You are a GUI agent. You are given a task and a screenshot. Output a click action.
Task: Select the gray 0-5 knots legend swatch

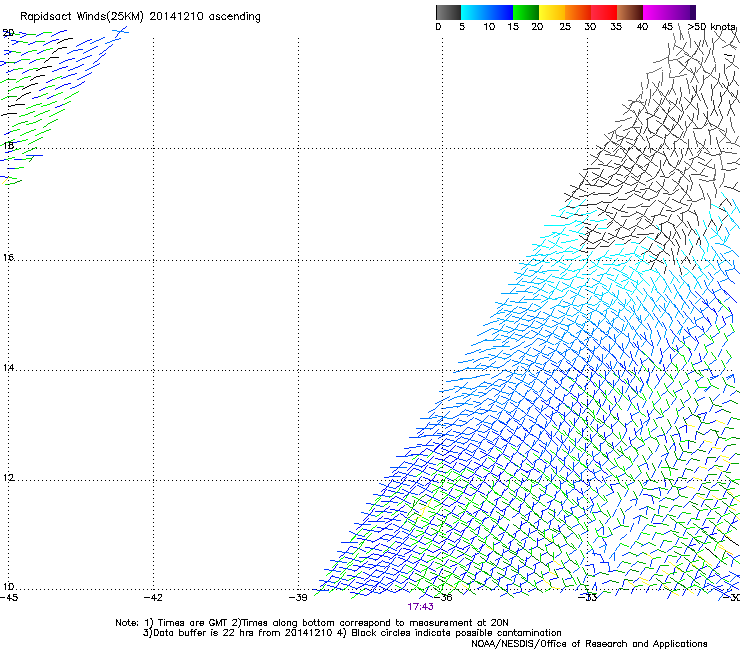pyautogui.click(x=448, y=12)
